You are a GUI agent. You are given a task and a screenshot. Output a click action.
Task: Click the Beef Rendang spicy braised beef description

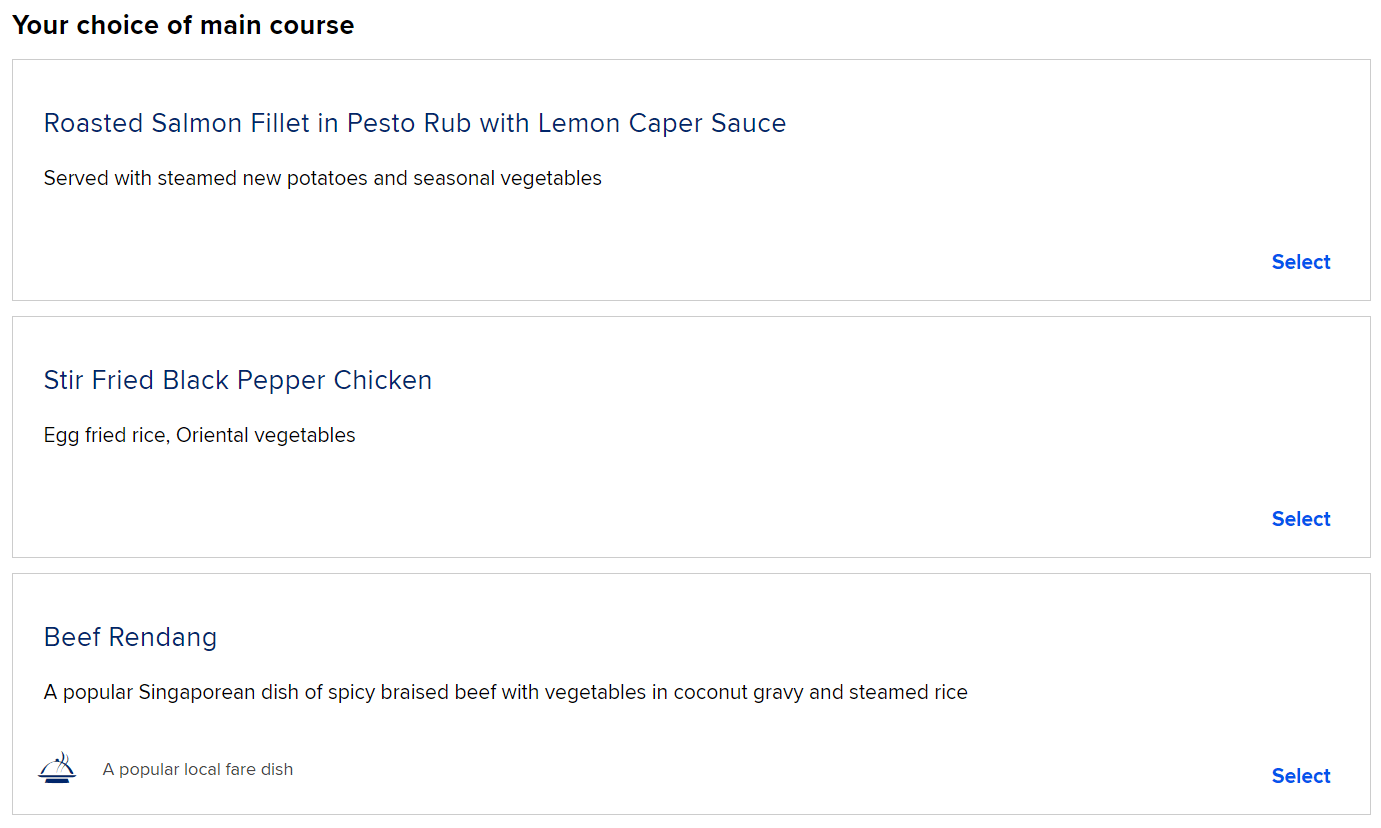click(x=505, y=692)
